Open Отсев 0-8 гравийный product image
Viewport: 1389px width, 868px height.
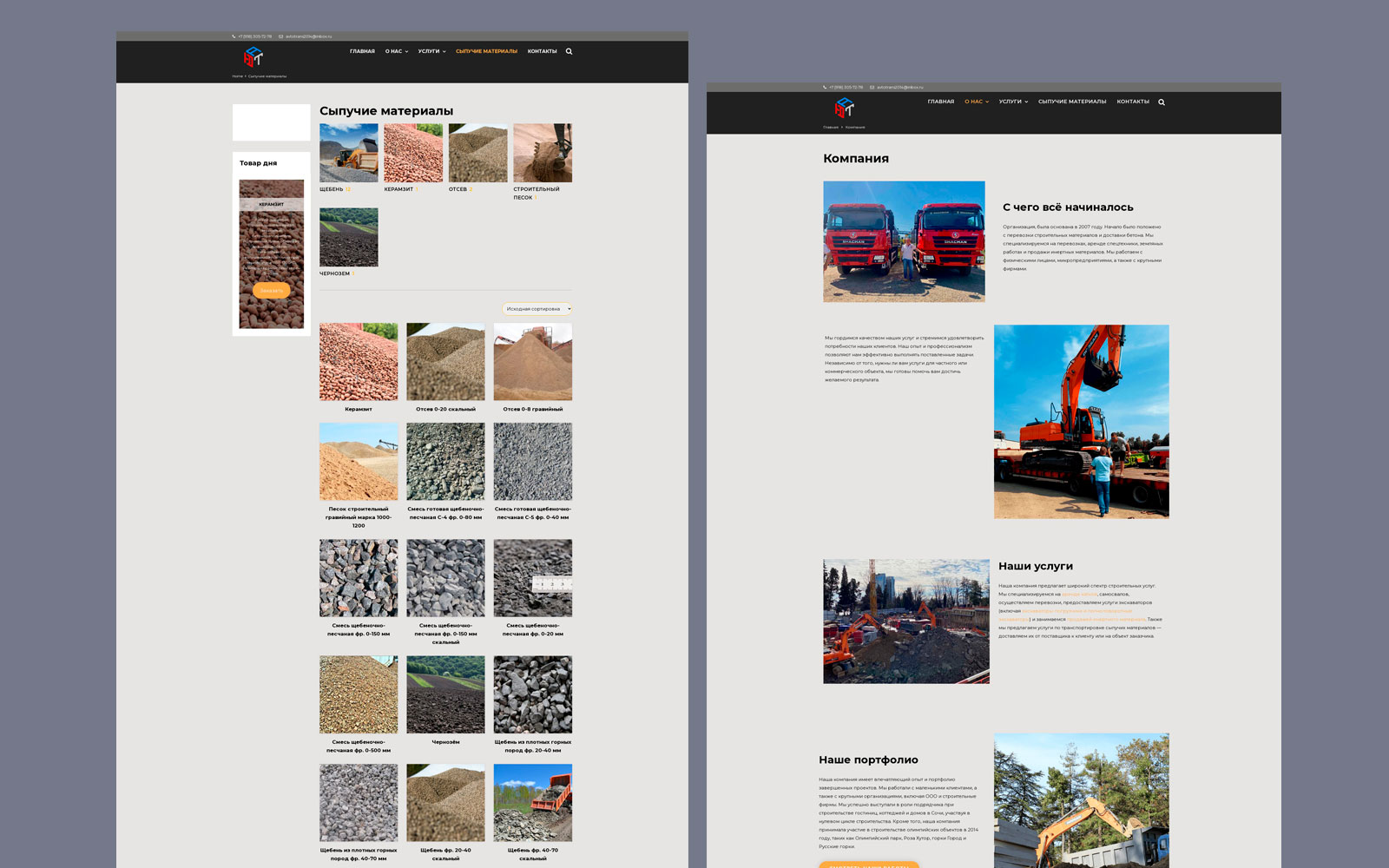point(533,362)
